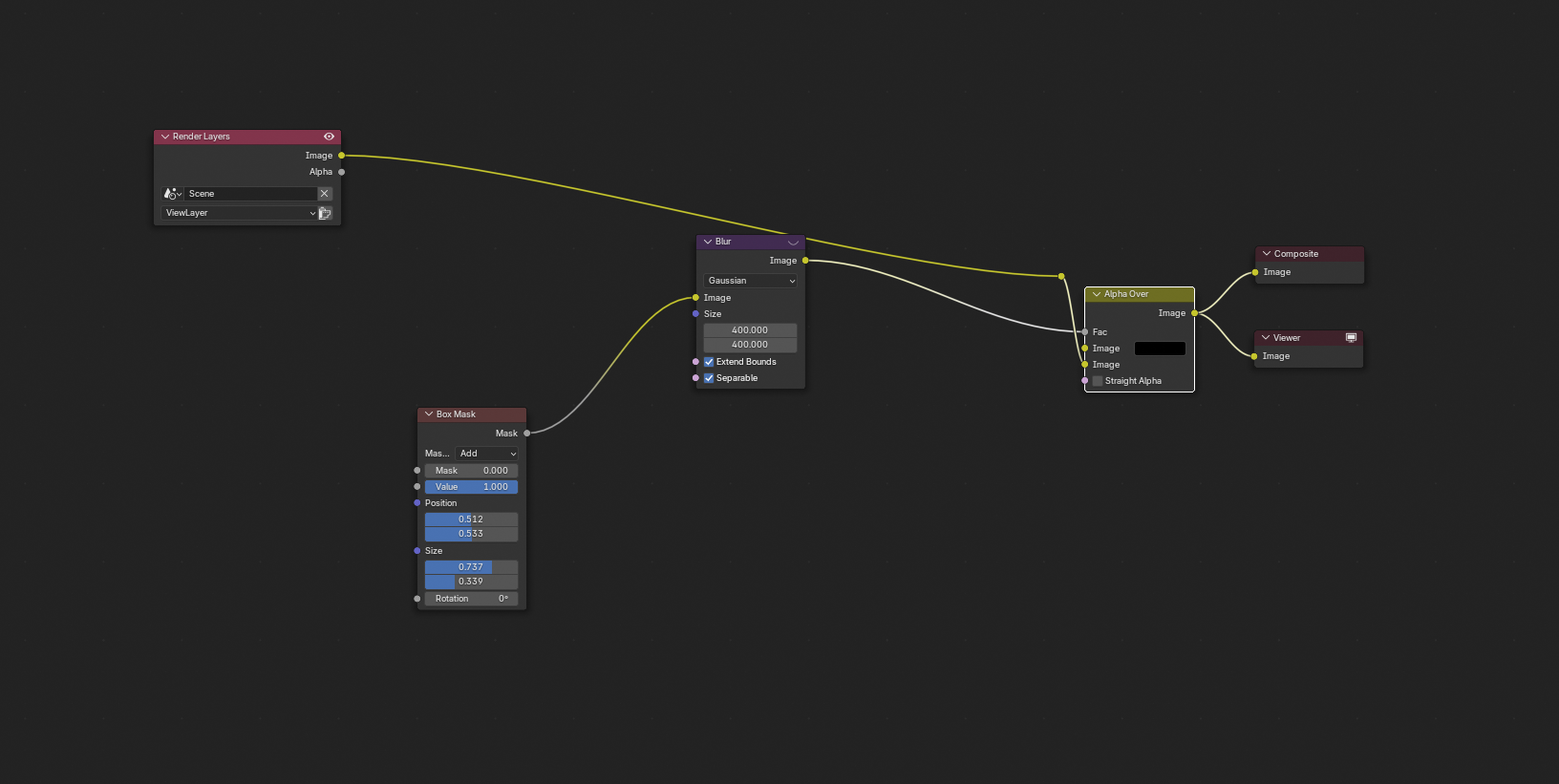Select the Viewer node title
Image resolution: width=1559 pixels, height=784 pixels.
pyautogui.click(x=1287, y=338)
